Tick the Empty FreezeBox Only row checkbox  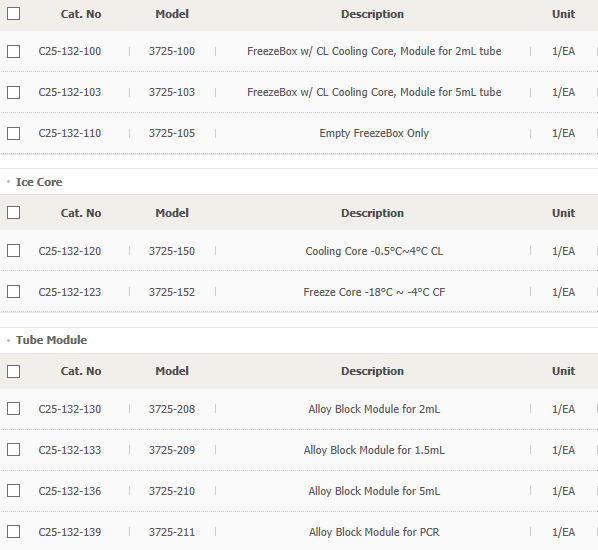[x=13, y=133]
